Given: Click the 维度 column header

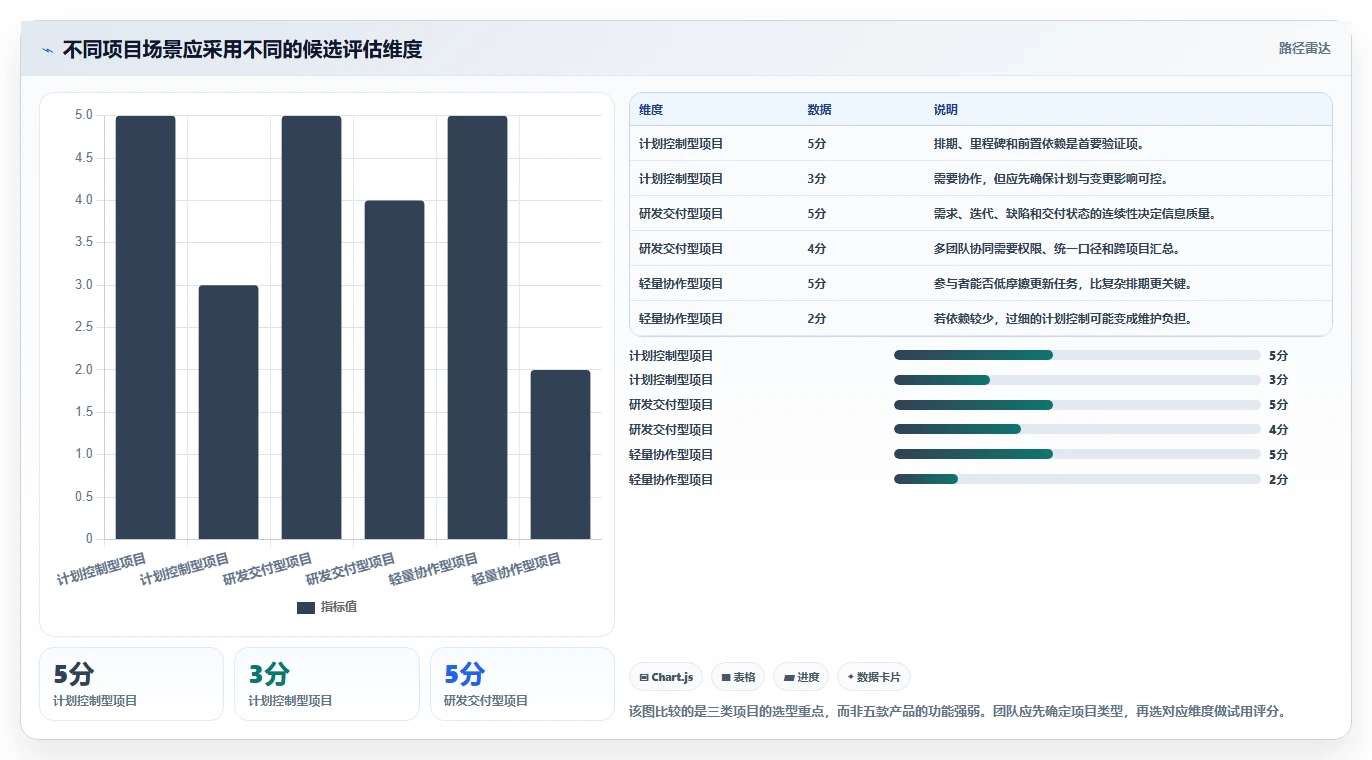Looking at the screenshot, I should click(x=651, y=110).
